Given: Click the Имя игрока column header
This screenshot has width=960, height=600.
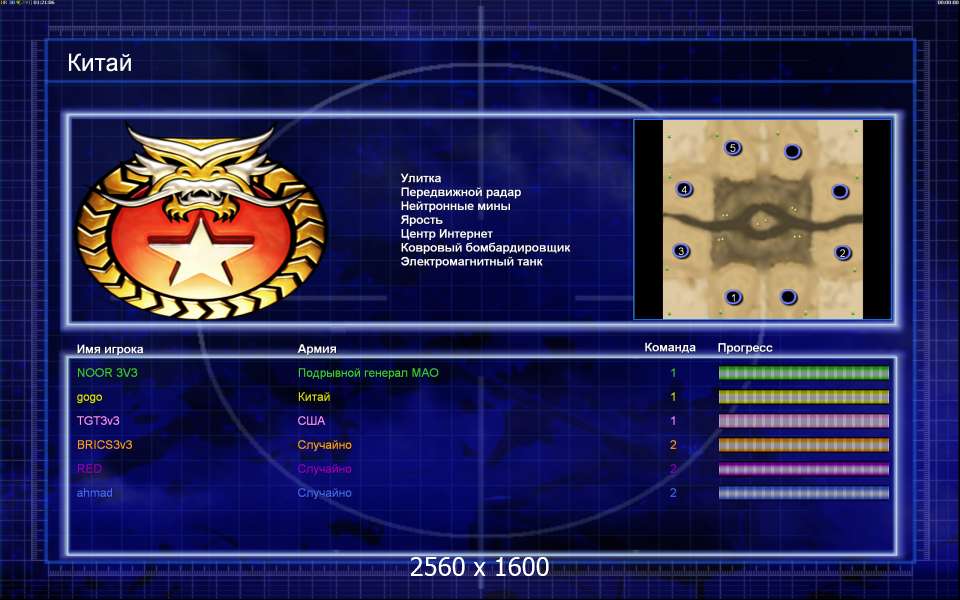Looking at the screenshot, I should (x=110, y=349).
